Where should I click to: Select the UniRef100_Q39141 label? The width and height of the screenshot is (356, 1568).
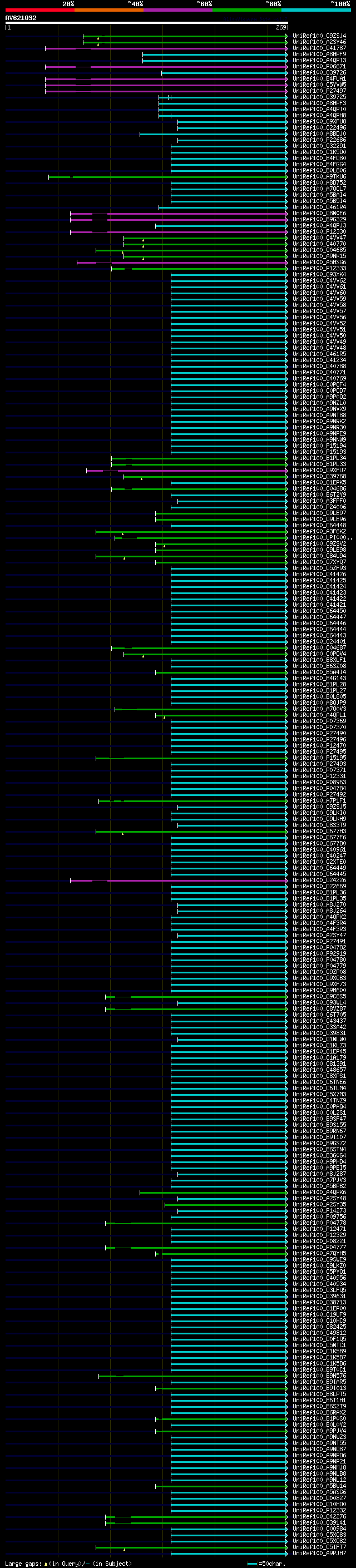click(319, 1522)
